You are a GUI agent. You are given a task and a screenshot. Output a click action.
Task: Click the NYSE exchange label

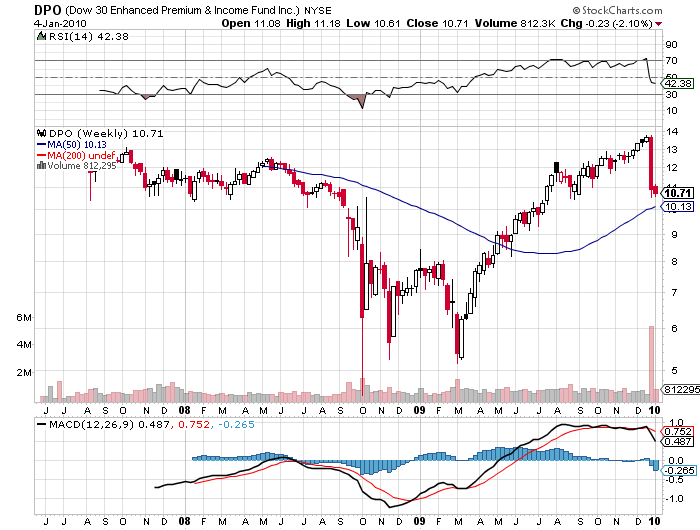pyautogui.click(x=318, y=11)
